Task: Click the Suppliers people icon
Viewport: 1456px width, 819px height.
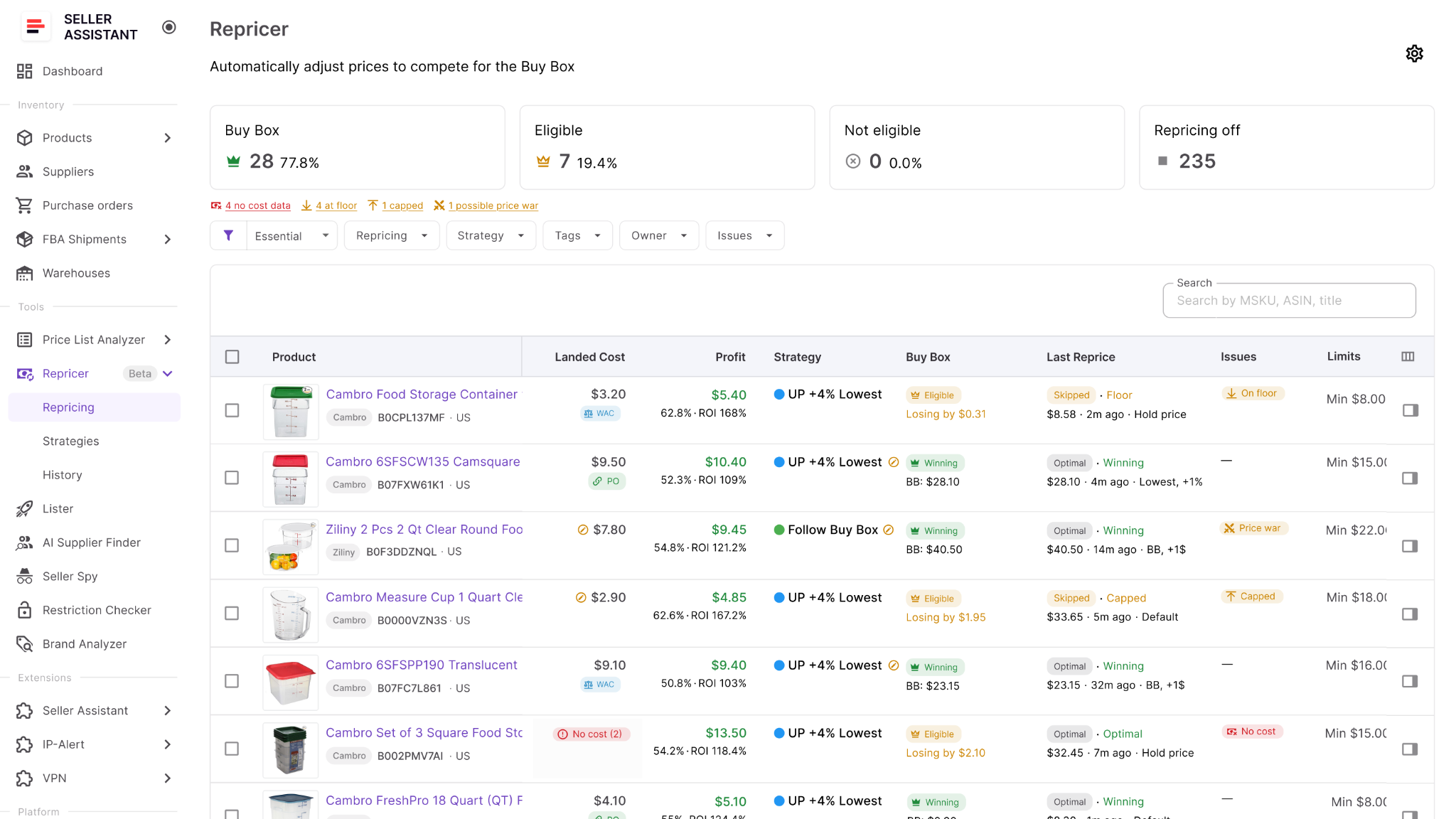Action: click(25, 171)
